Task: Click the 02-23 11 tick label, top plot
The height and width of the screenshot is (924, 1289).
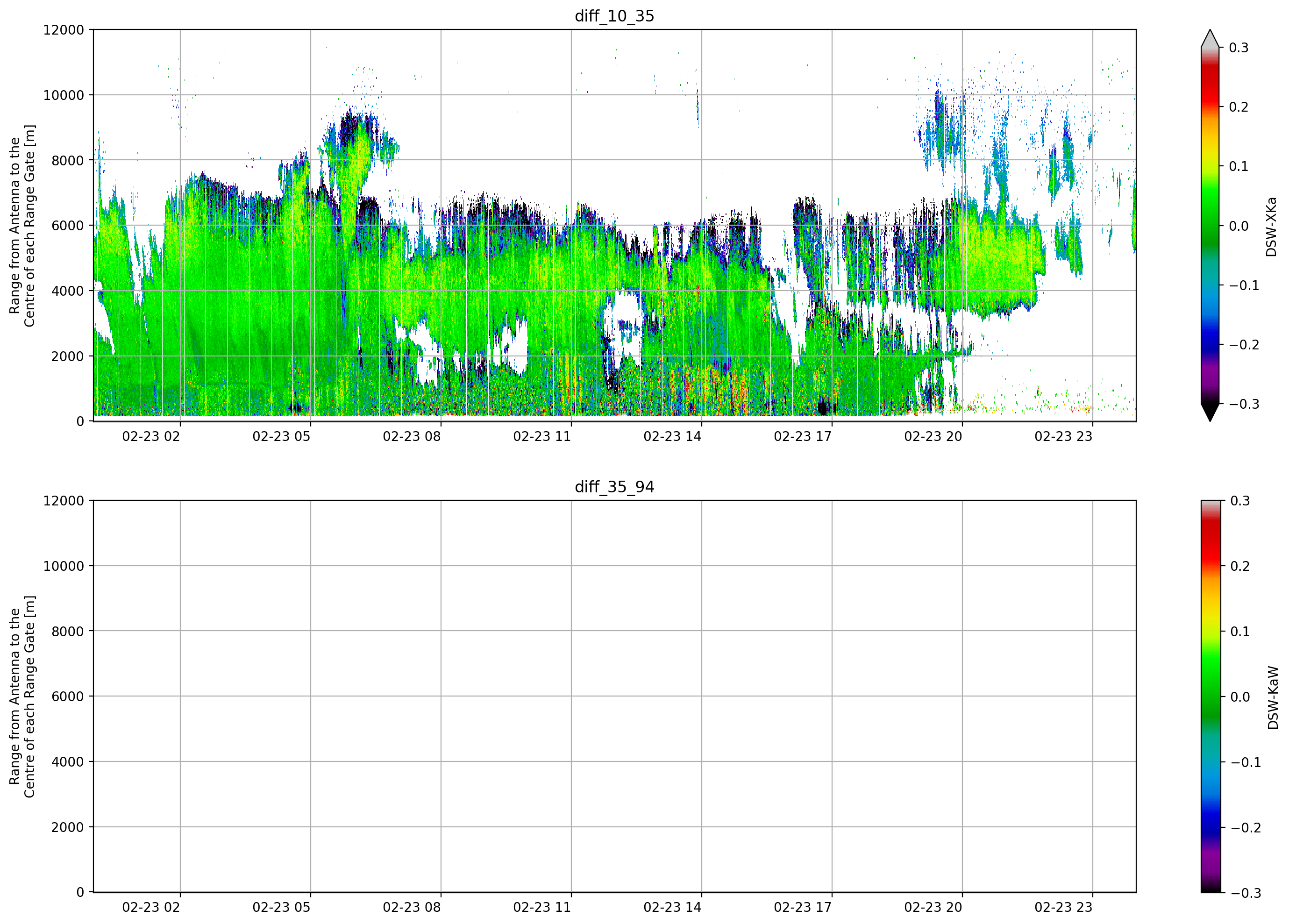Action: point(541,436)
